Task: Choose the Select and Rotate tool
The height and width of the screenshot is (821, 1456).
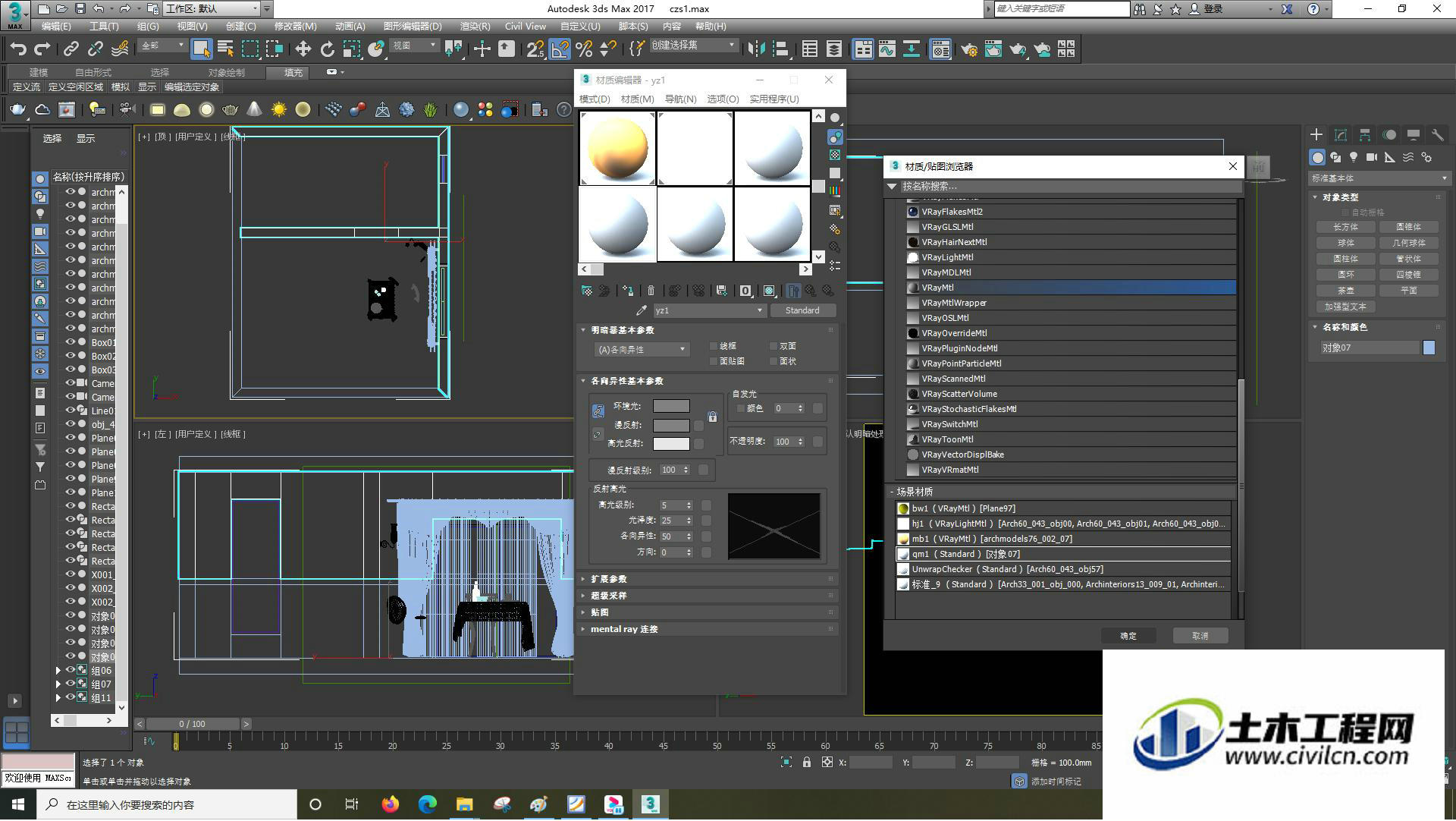Action: click(327, 49)
